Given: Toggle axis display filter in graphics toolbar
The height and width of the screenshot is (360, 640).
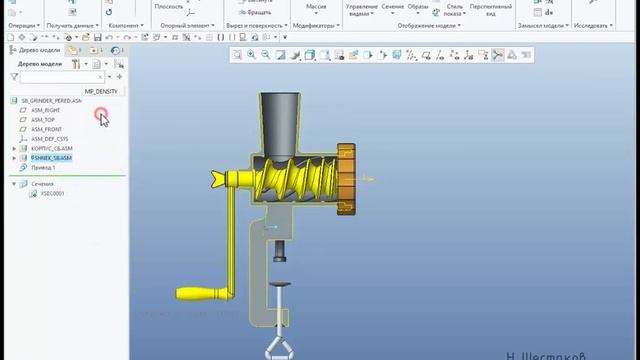Looking at the screenshot, I should [x=440, y=55].
